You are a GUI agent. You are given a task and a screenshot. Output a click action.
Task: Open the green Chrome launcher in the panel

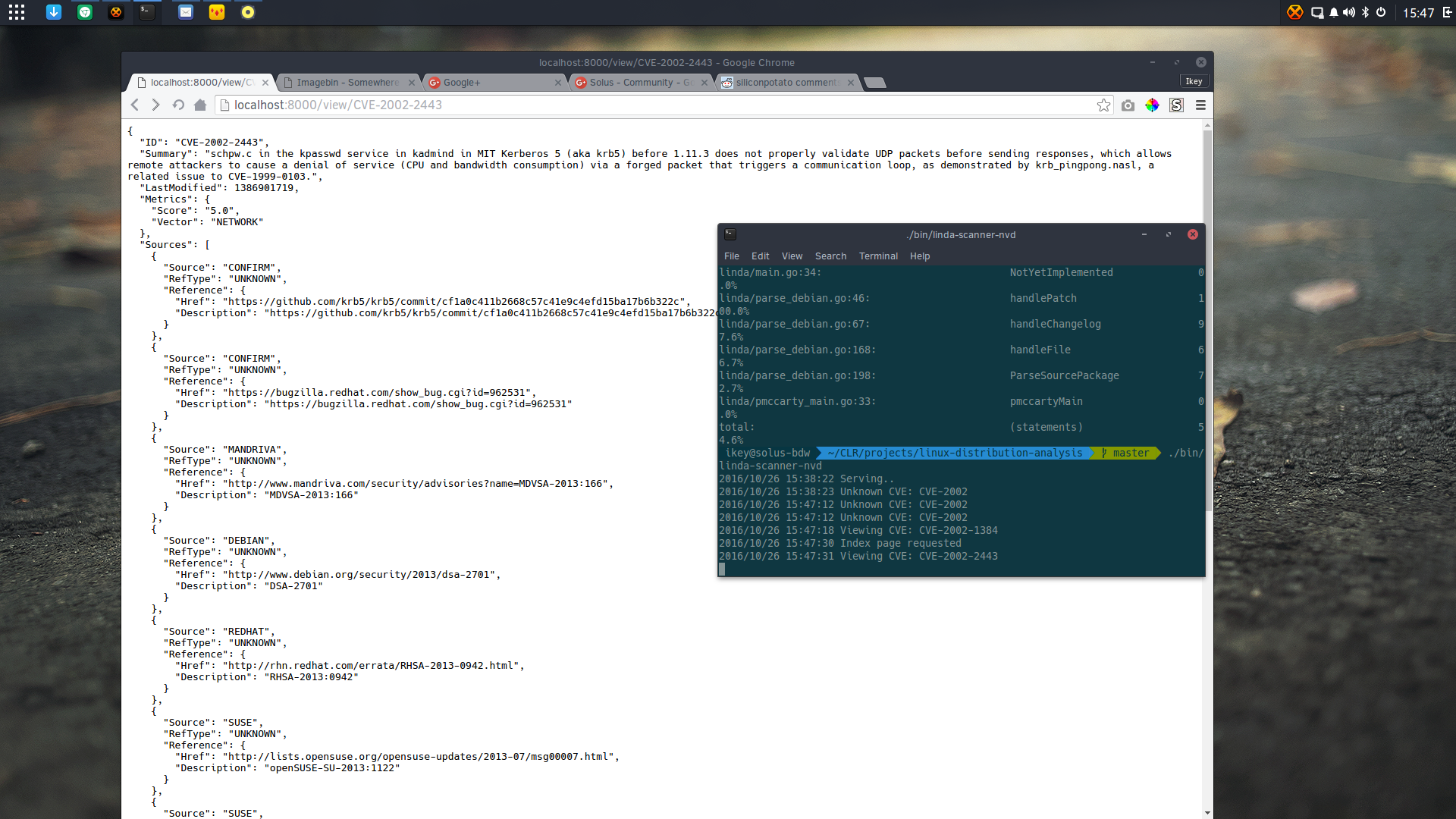[x=85, y=12]
